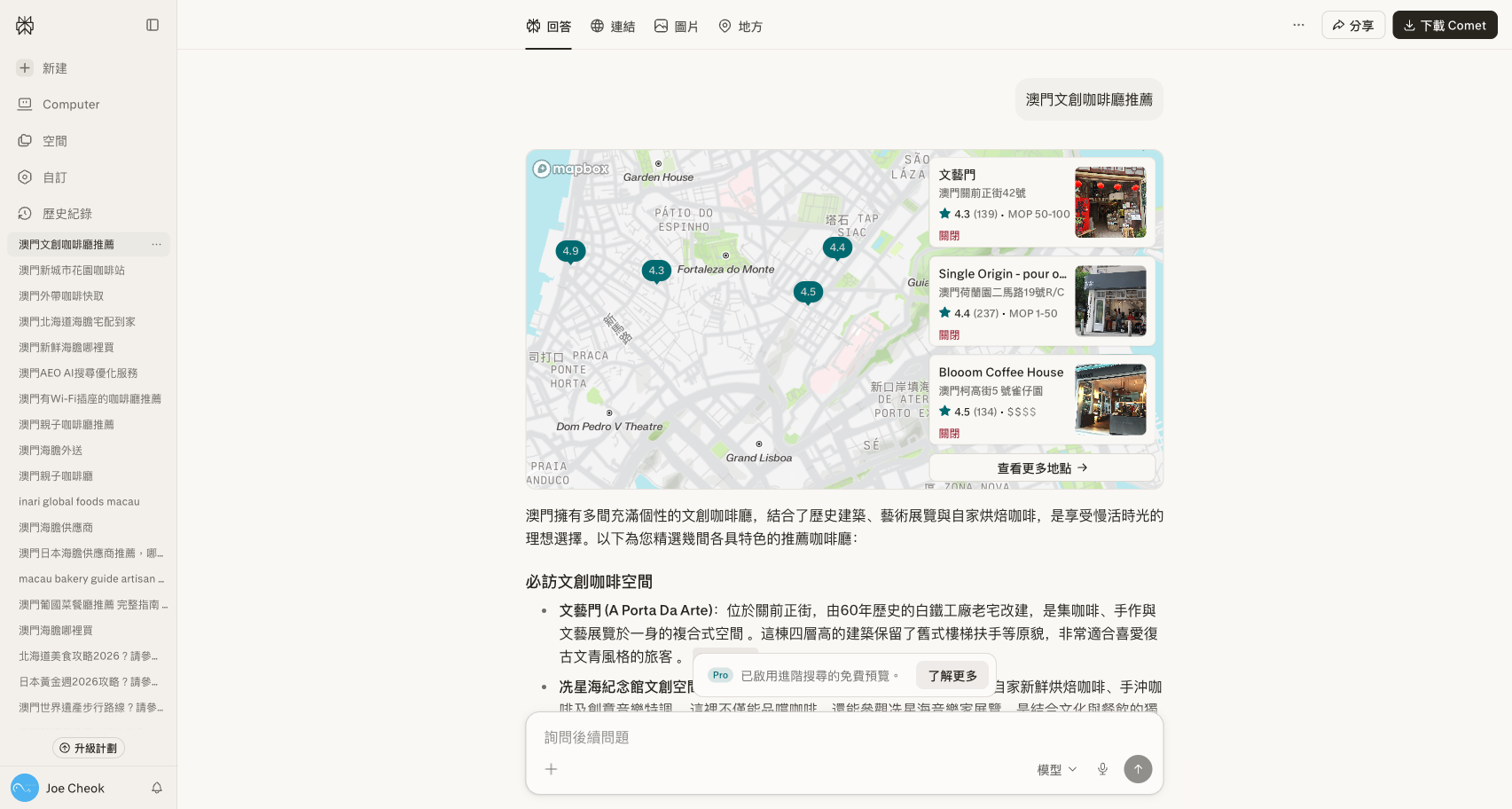Open the Blooom Coffee House place card
The image size is (1512, 809).
pyautogui.click(x=1042, y=400)
